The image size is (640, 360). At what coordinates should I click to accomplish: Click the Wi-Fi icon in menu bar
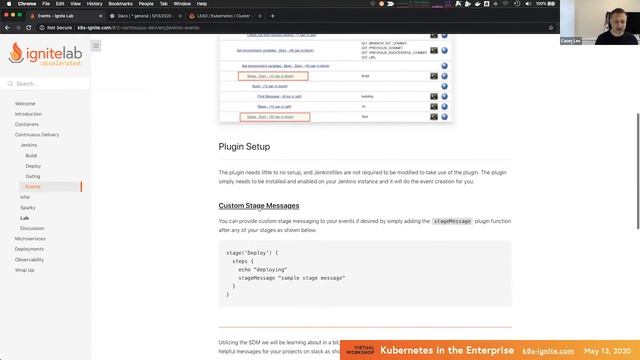point(506,4)
